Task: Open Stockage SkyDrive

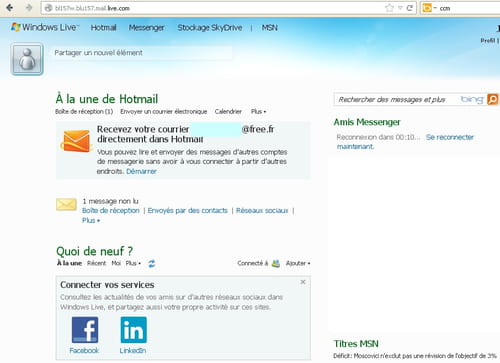Action: click(x=210, y=28)
